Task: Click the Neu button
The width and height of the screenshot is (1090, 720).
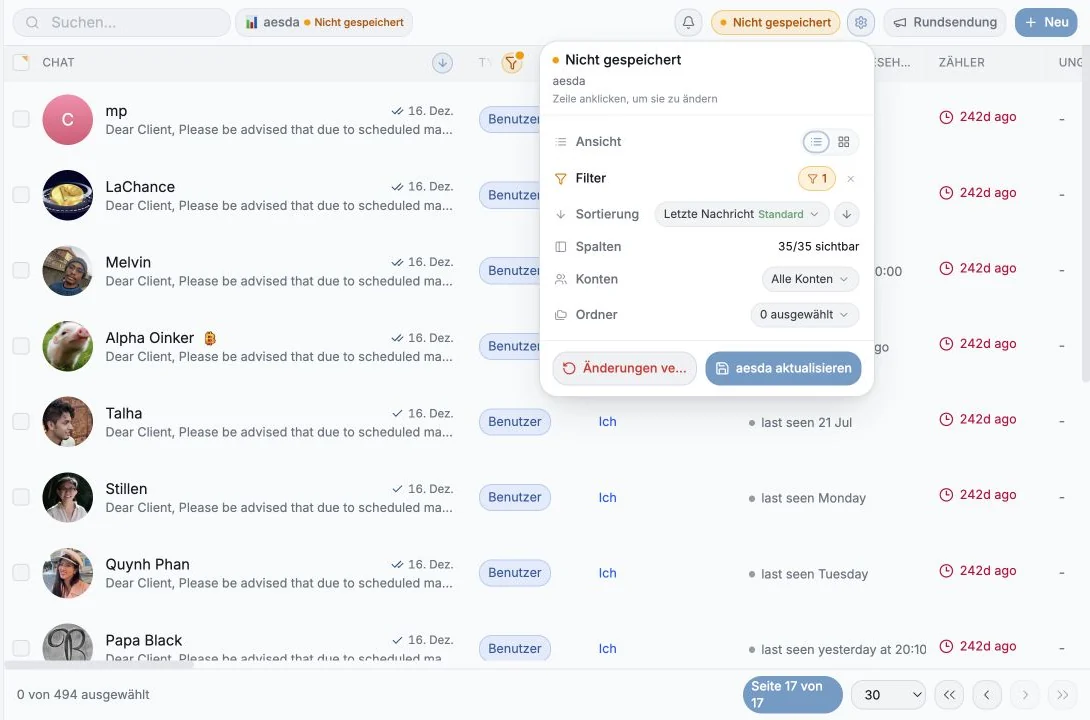Action: tap(1046, 22)
